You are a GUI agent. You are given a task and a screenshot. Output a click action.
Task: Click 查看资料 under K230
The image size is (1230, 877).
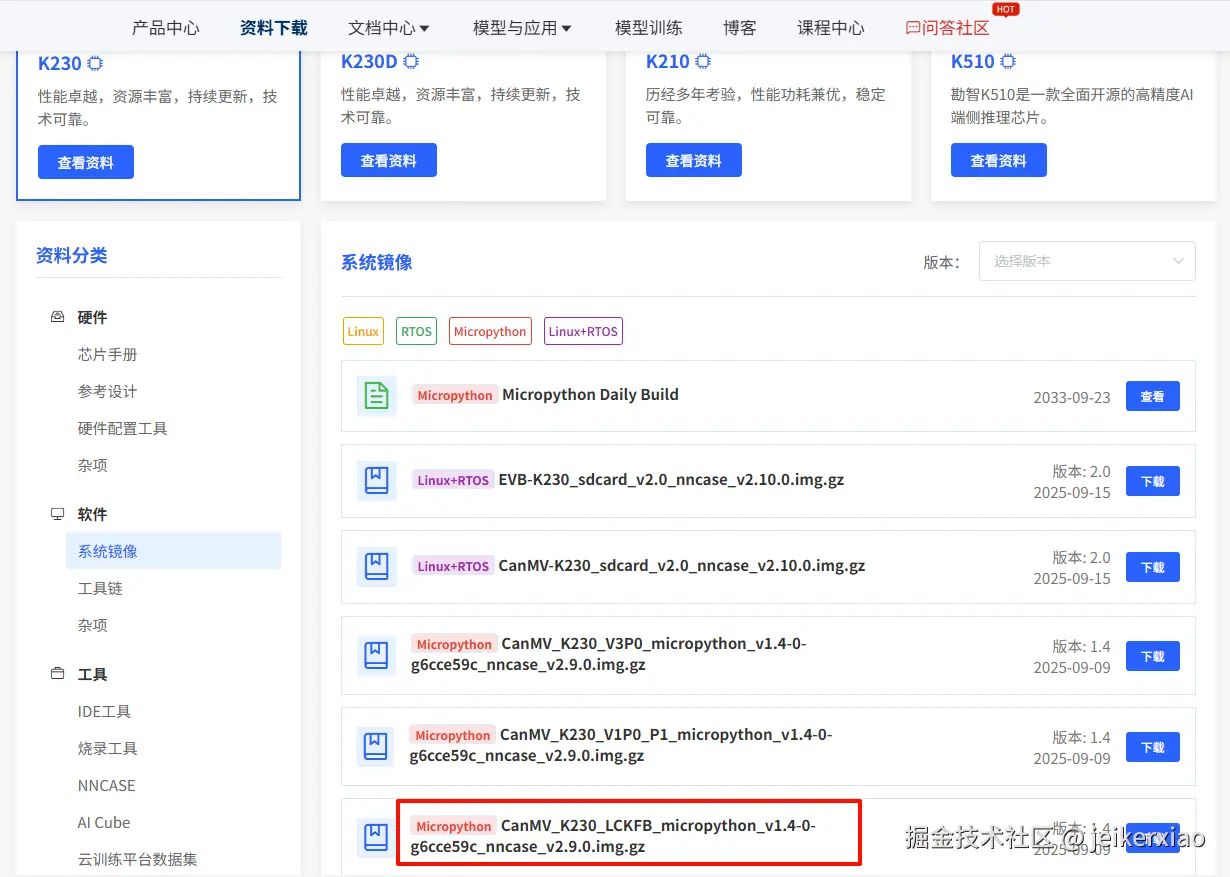point(86,162)
